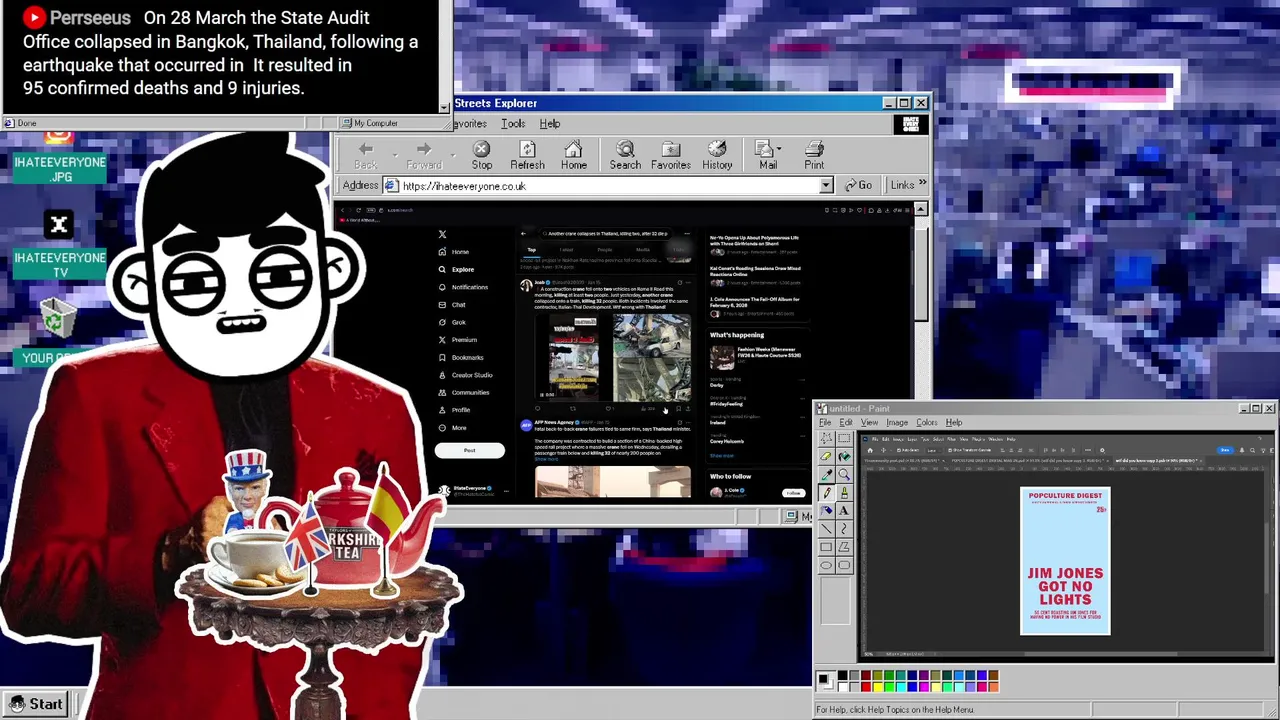
Task: Click the Stop icon in Streets Explorer toolbar
Action: coord(482,155)
